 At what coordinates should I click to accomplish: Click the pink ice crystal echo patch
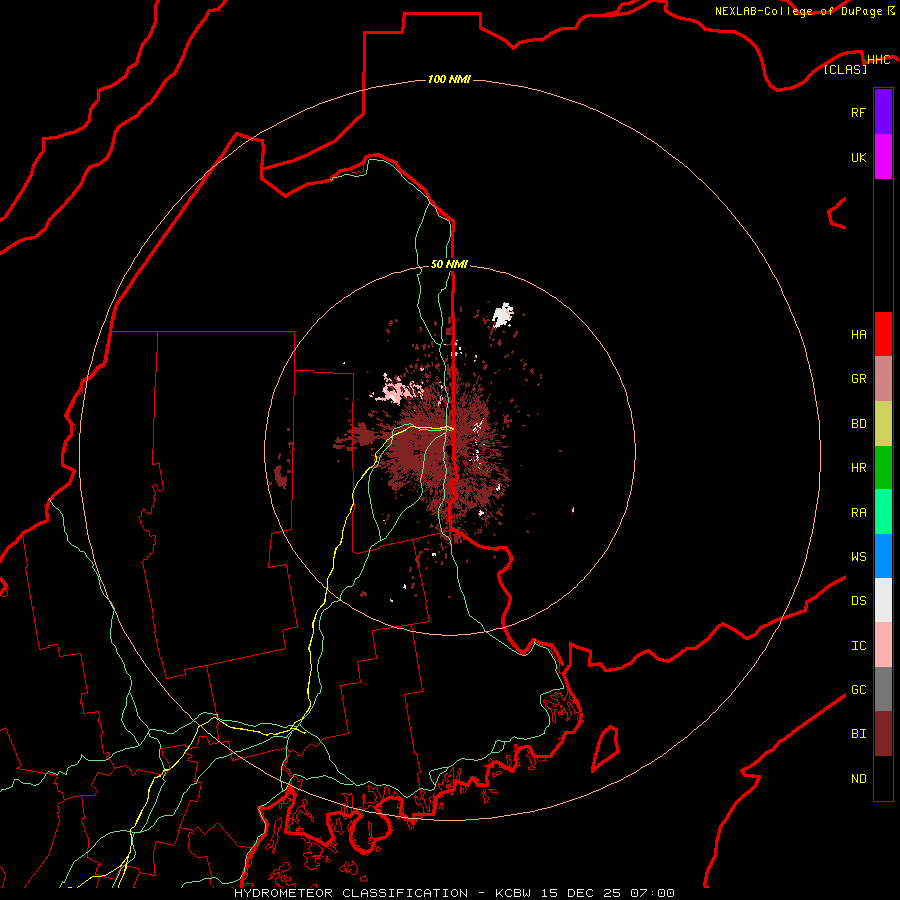396,390
